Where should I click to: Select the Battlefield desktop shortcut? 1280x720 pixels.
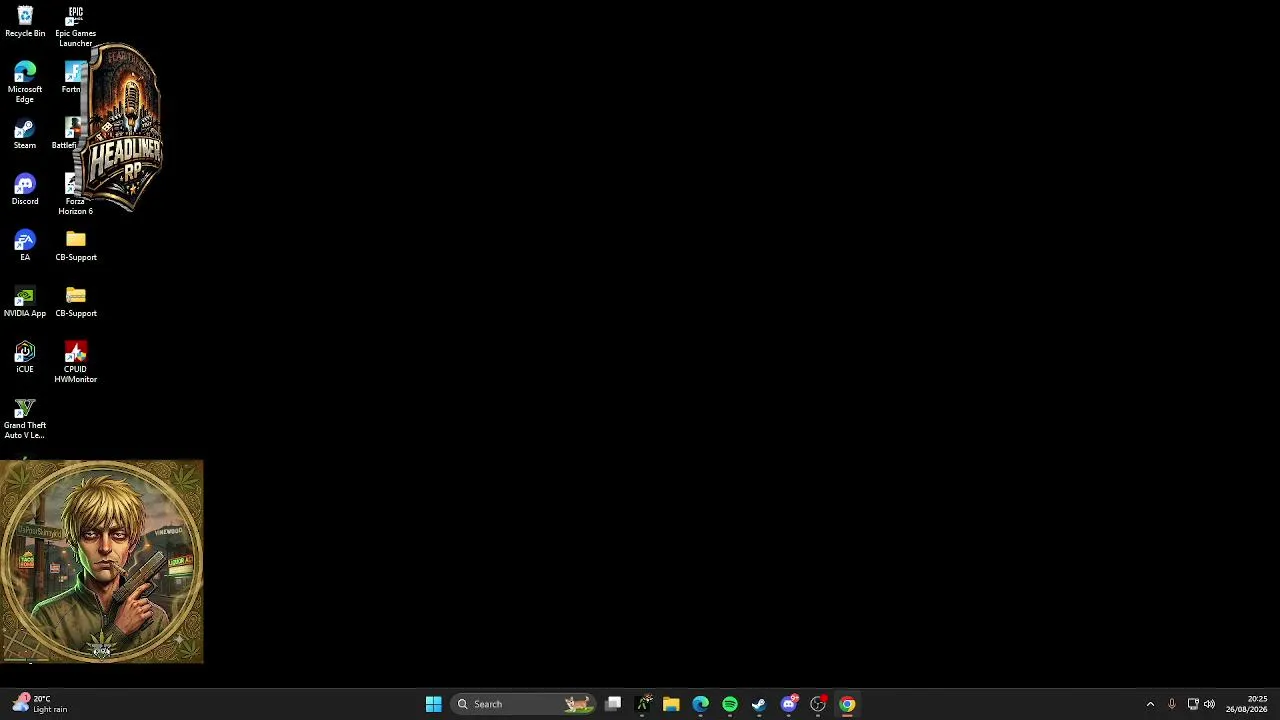tap(65, 134)
